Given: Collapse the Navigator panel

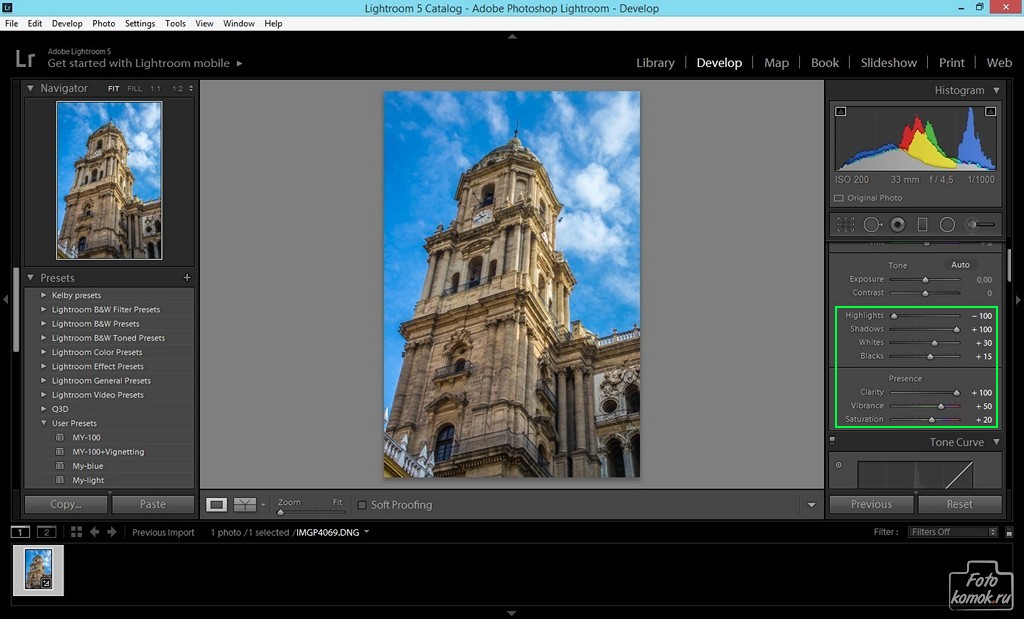Looking at the screenshot, I should [30, 88].
